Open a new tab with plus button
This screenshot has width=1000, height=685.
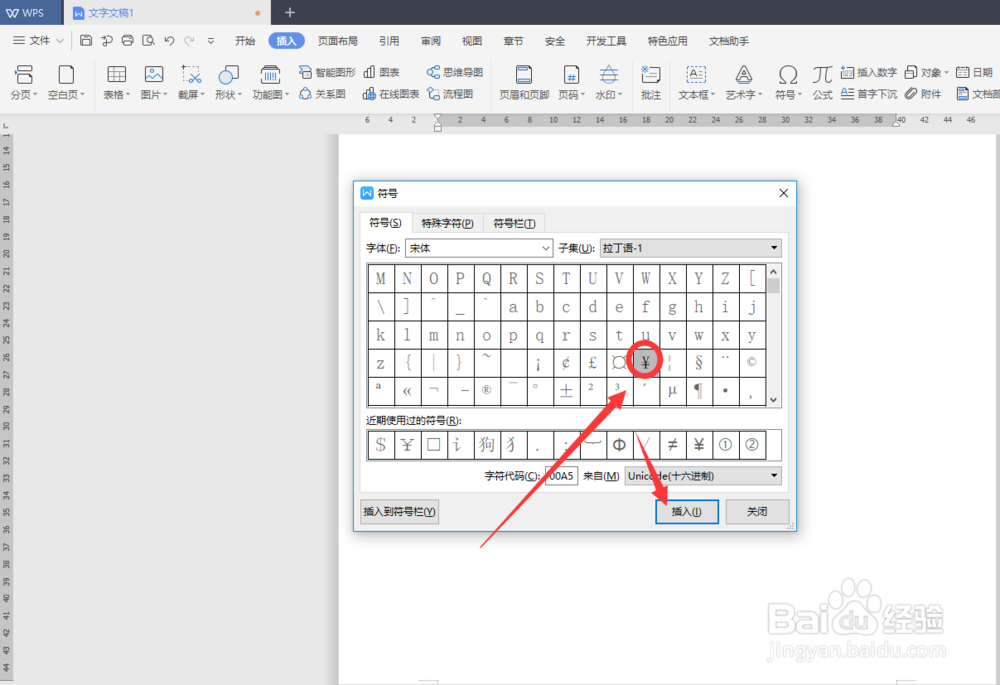pos(290,13)
